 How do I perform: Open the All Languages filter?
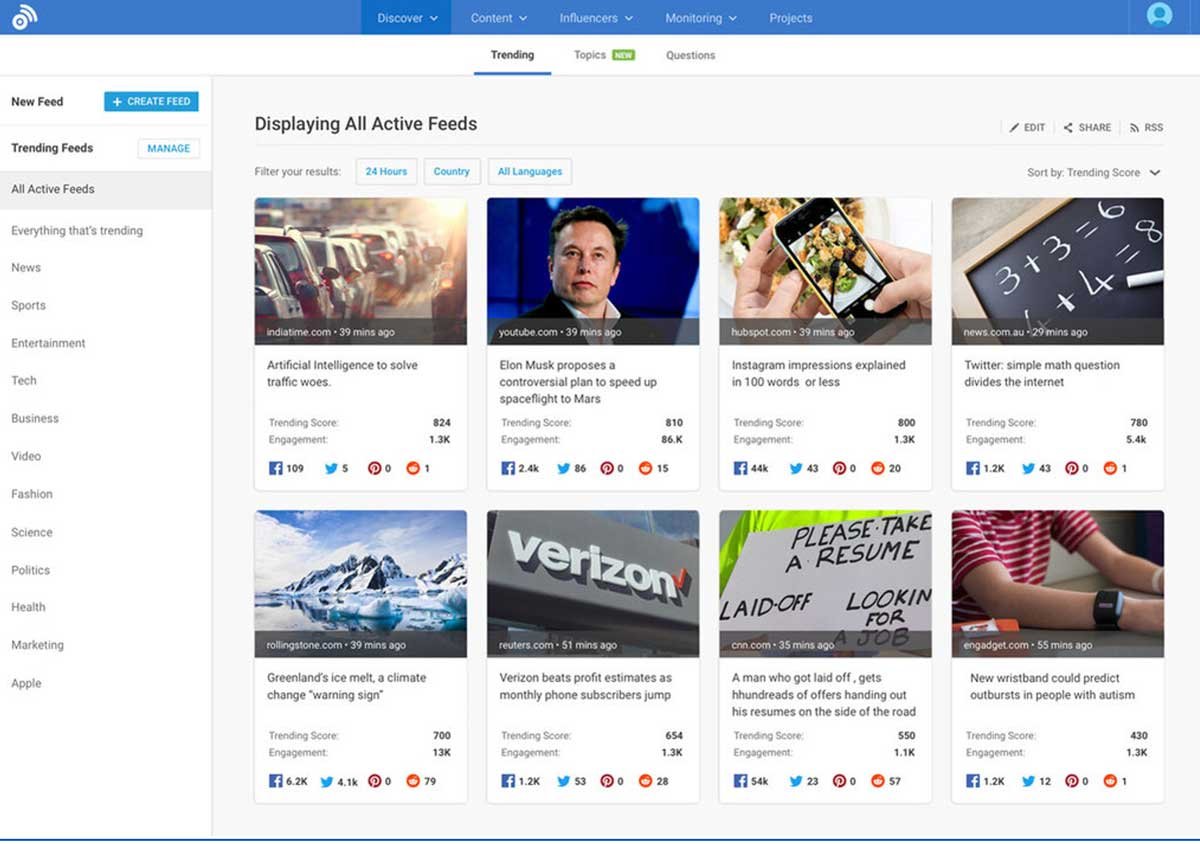pyautogui.click(x=530, y=171)
